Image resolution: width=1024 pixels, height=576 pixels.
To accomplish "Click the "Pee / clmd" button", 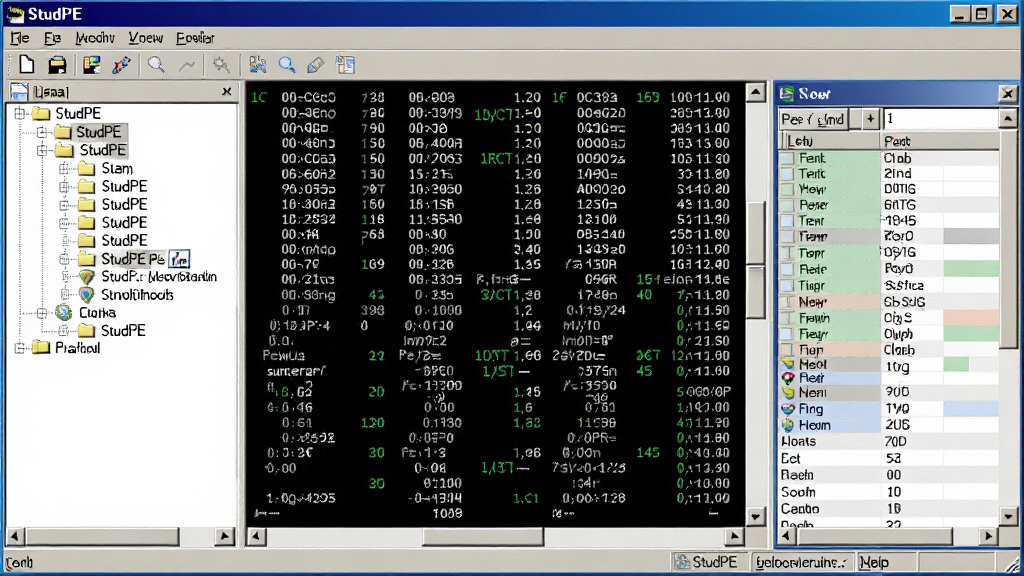I will coord(813,119).
